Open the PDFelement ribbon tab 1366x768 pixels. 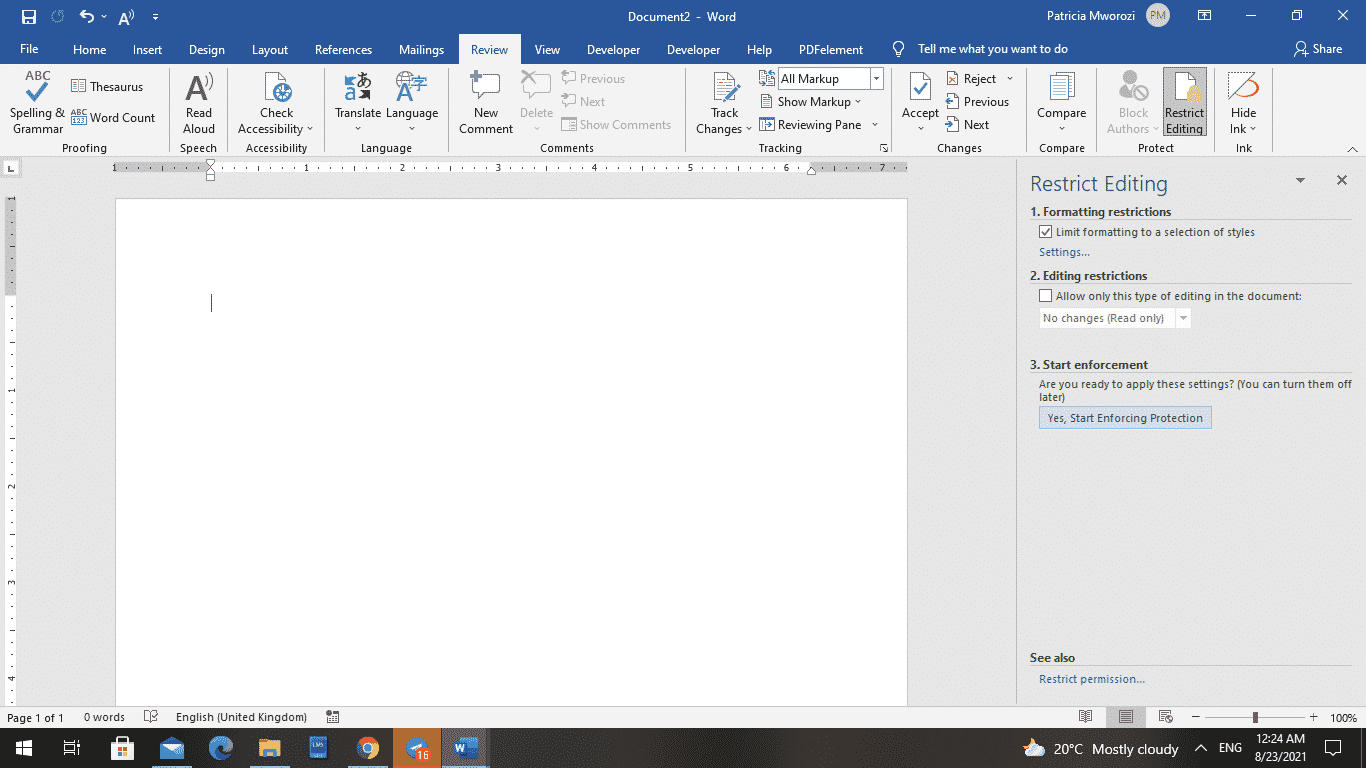[x=830, y=48]
